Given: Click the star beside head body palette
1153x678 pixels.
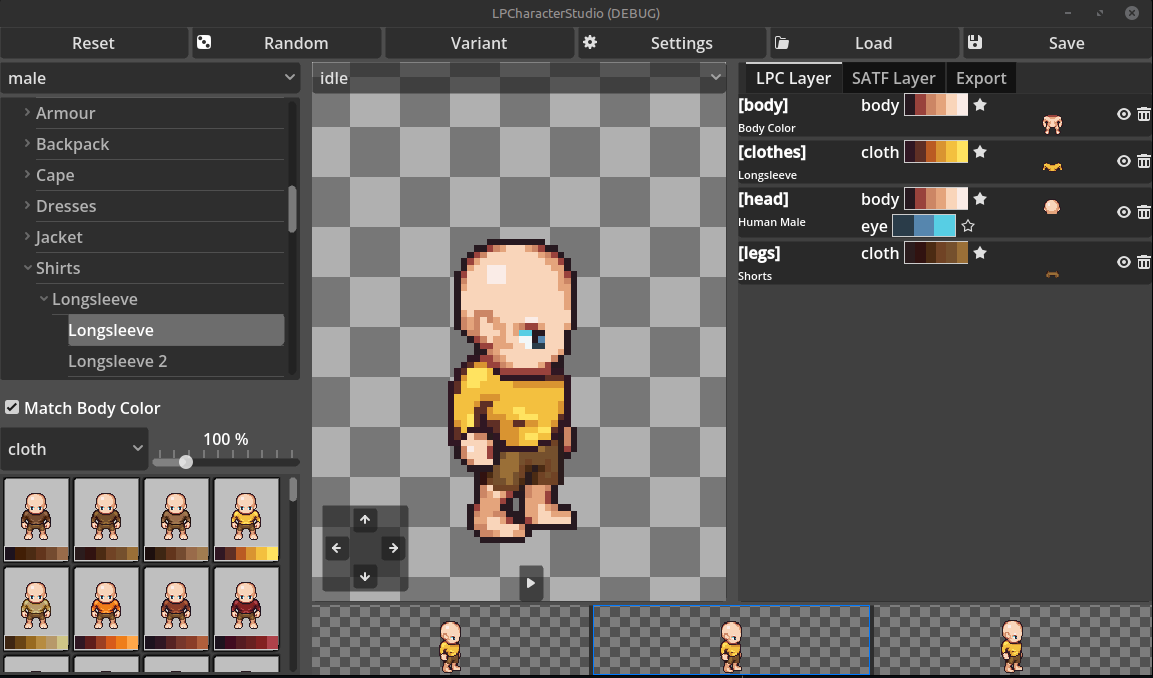Looking at the screenshot, I should tap(979, 199).
